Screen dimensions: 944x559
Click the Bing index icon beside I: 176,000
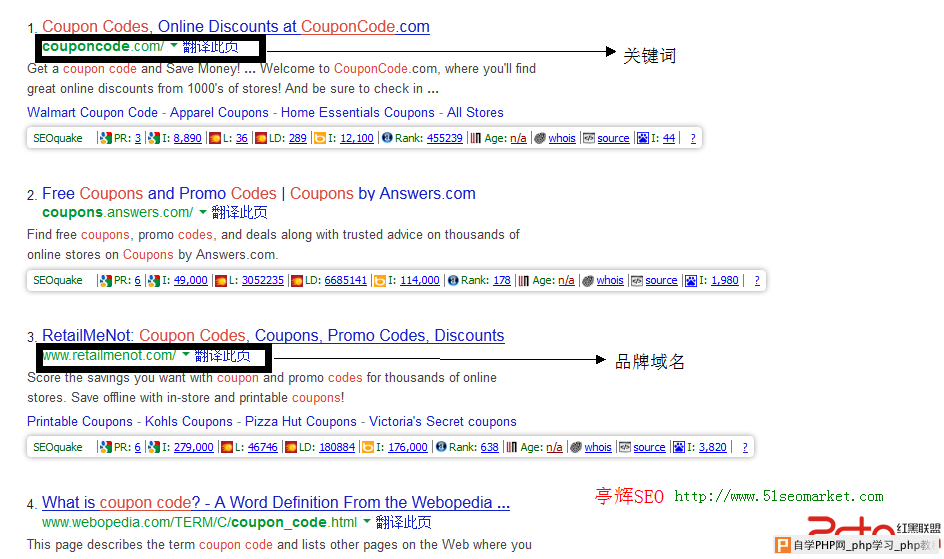[368, 448]
